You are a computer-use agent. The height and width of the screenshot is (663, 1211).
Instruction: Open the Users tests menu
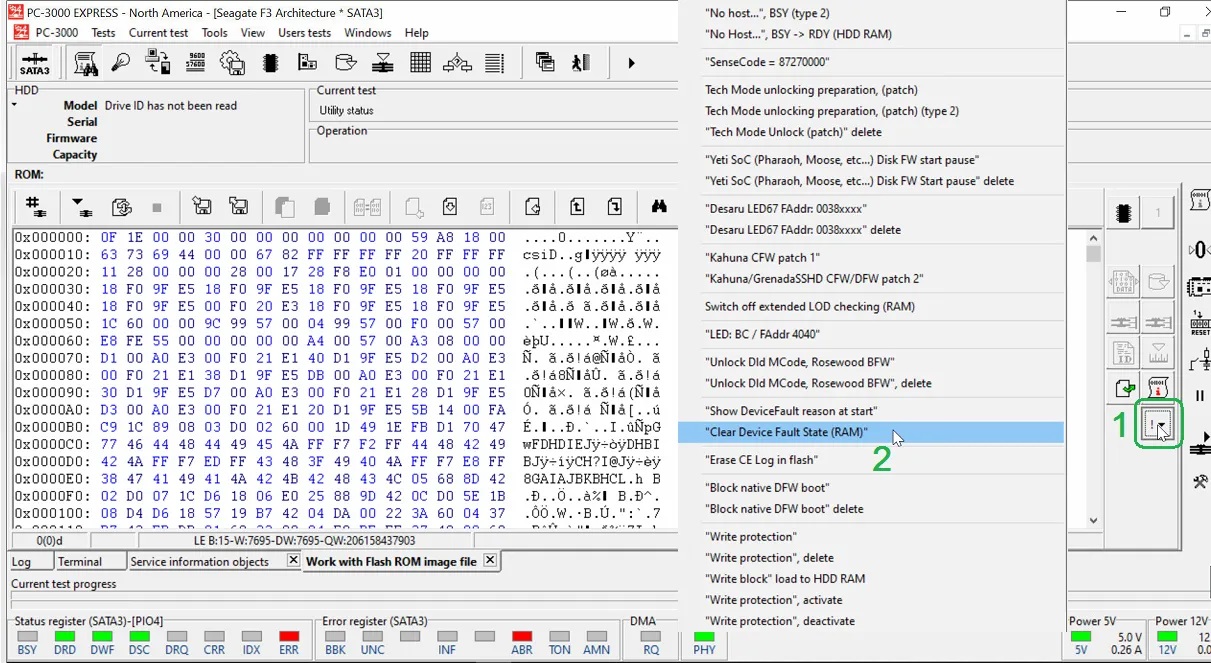pyautogui.click(x=304, y=33)
